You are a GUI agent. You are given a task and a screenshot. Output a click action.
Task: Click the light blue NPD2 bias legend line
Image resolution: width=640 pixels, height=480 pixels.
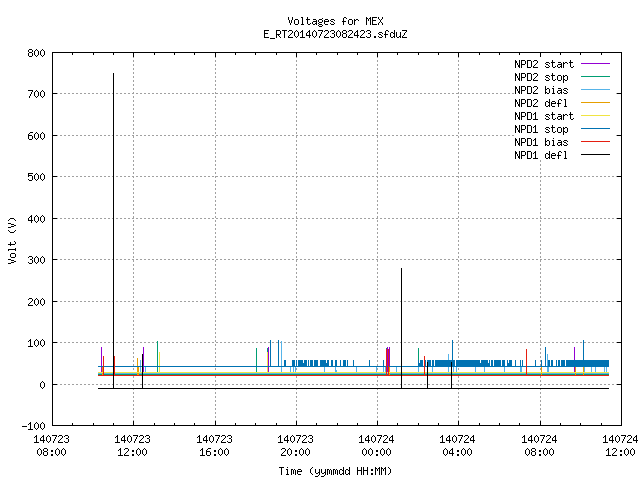(595, 90)
